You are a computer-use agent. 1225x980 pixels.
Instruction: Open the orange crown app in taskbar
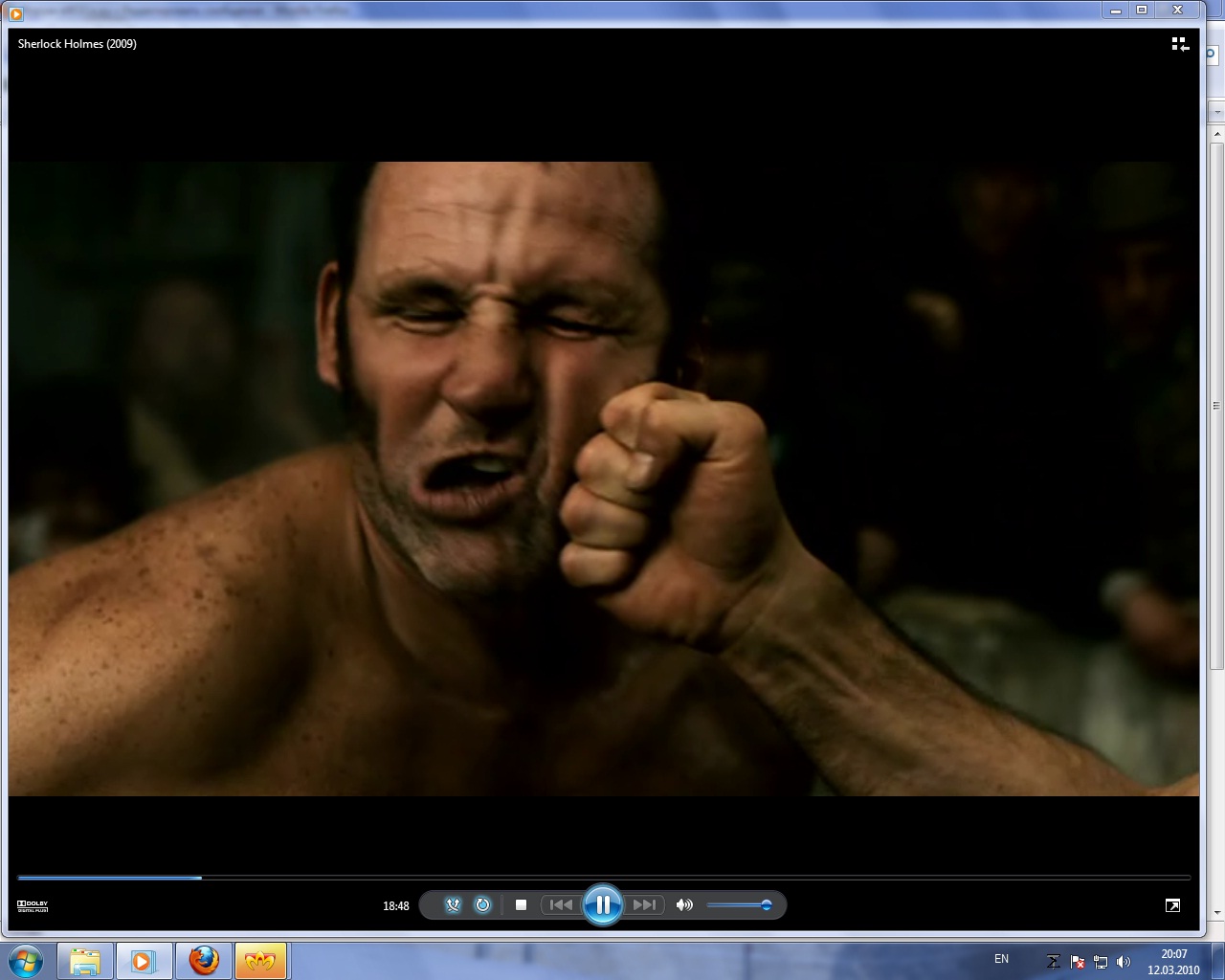(260, 960)
